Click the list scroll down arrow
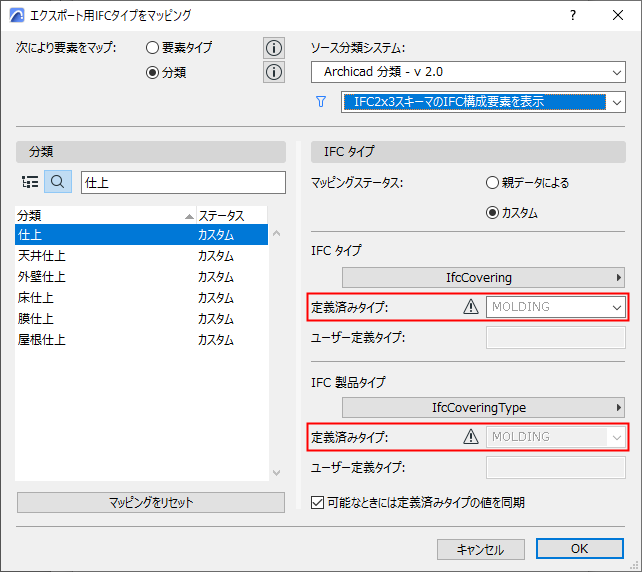Viewport: 642px width, 572px height. 277,473
